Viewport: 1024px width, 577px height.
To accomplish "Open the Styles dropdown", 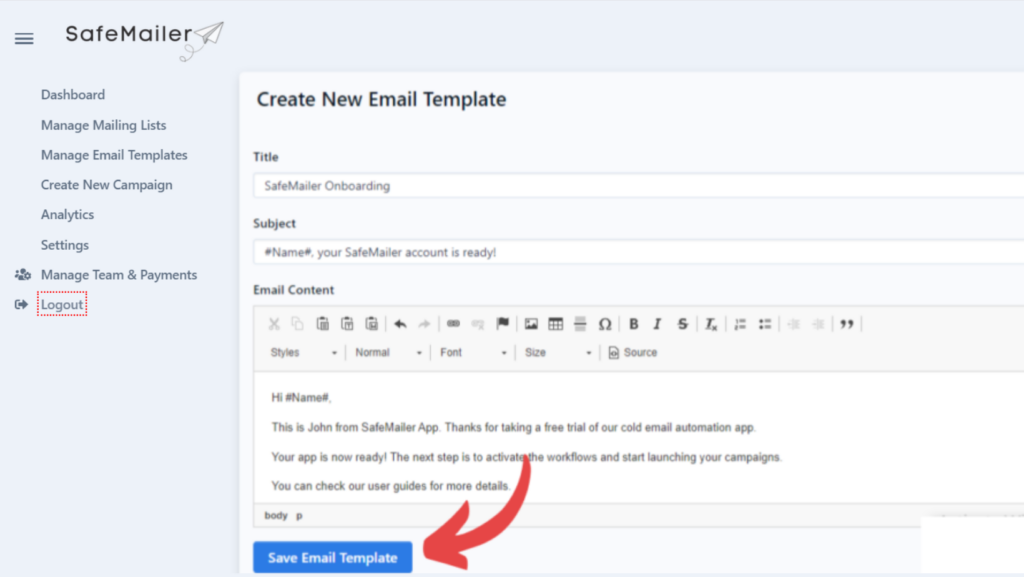I will (304, 352).
